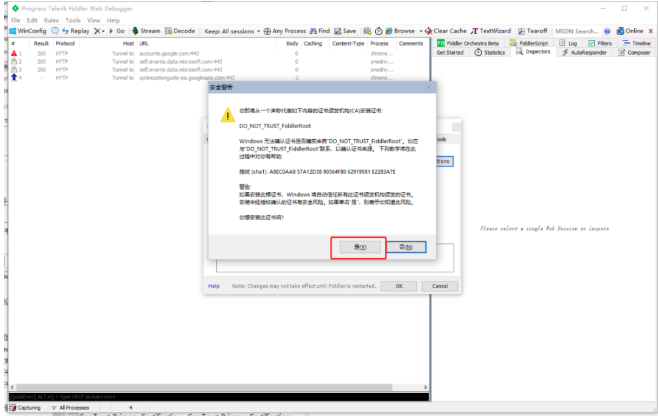Screen dimensions: 658x416
Task: Open the Statistics tab
Action: click(x=490, y=52)
